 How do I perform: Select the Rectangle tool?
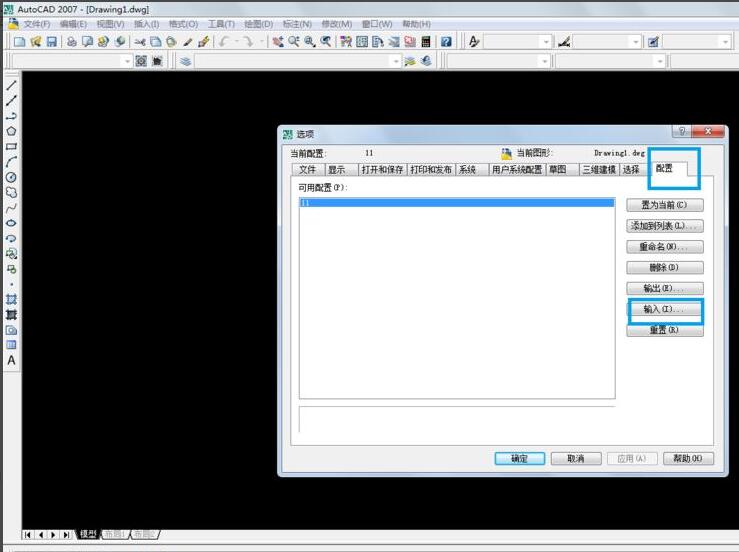tap(11, 147)
